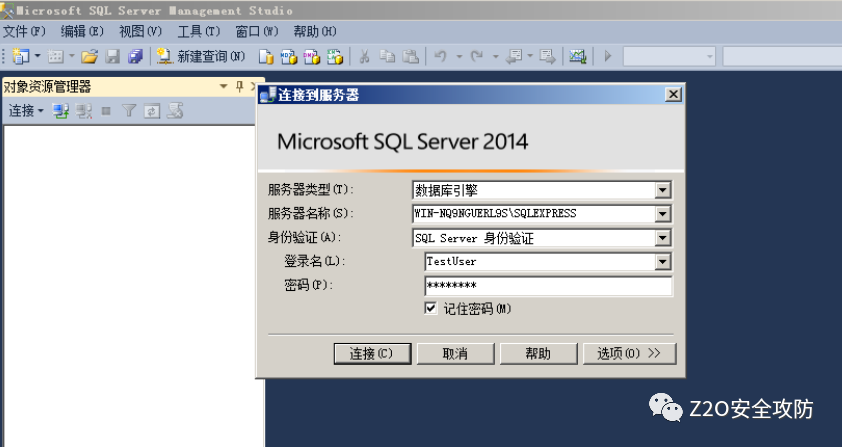Viewport: 842px width, 447px height.
Task: Click the Cut scissors icon
Action: [364, 56]
